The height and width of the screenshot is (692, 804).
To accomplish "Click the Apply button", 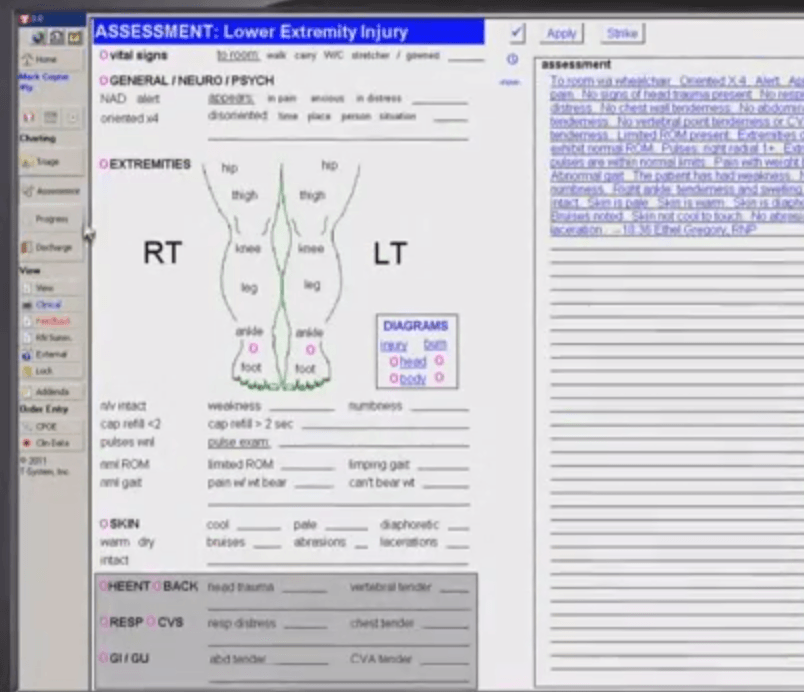I will tap(560, 33).
